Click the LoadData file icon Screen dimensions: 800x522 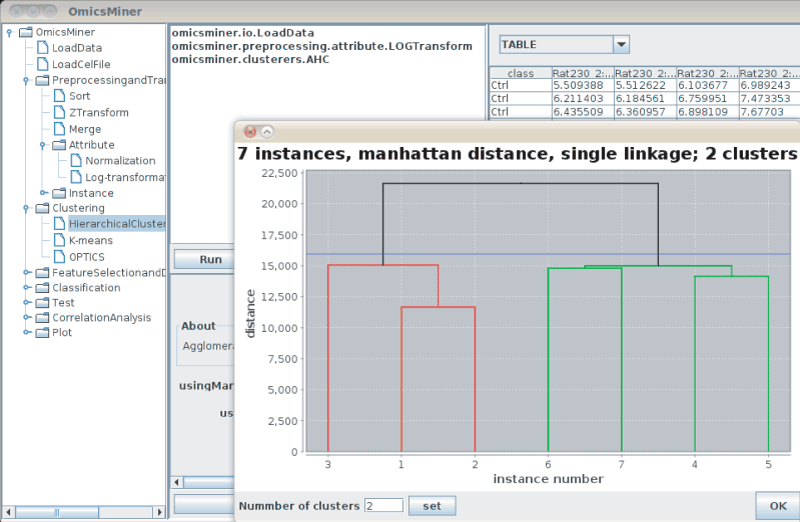[x=43, y=48]
